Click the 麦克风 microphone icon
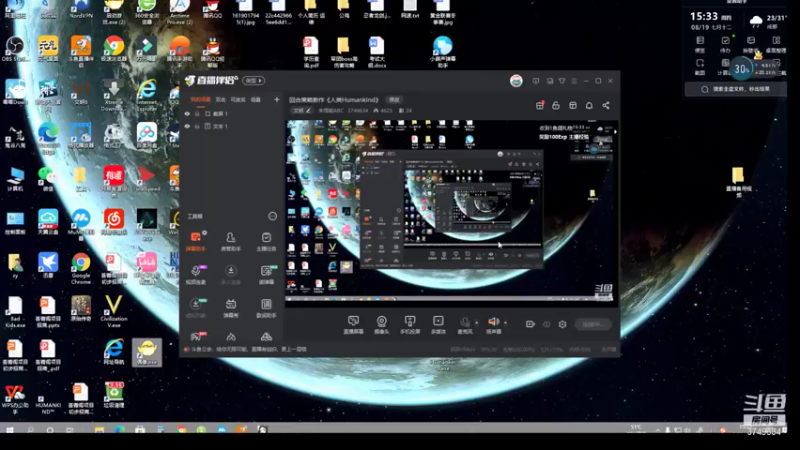 (465, 324)
